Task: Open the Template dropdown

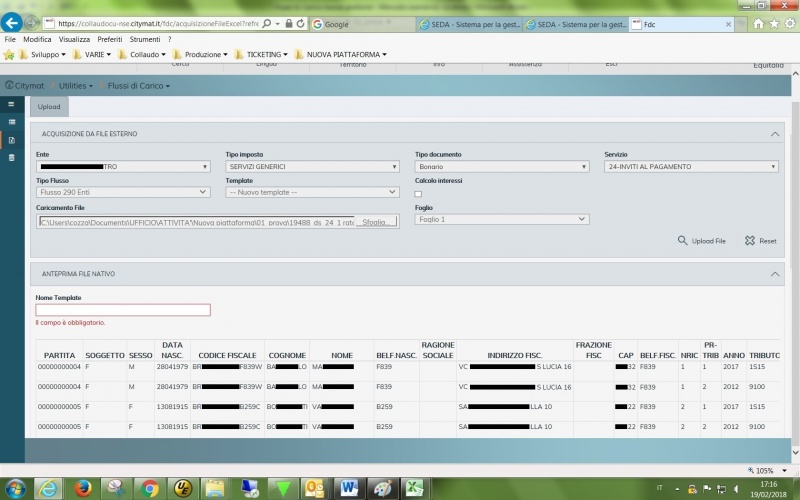Action: click(312, 192)
